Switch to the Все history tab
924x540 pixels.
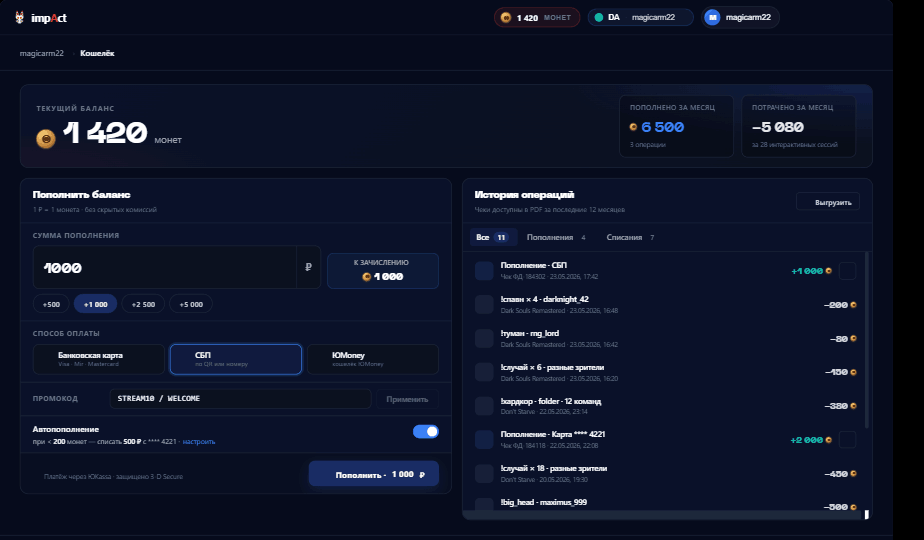click(x=493, y=237)
